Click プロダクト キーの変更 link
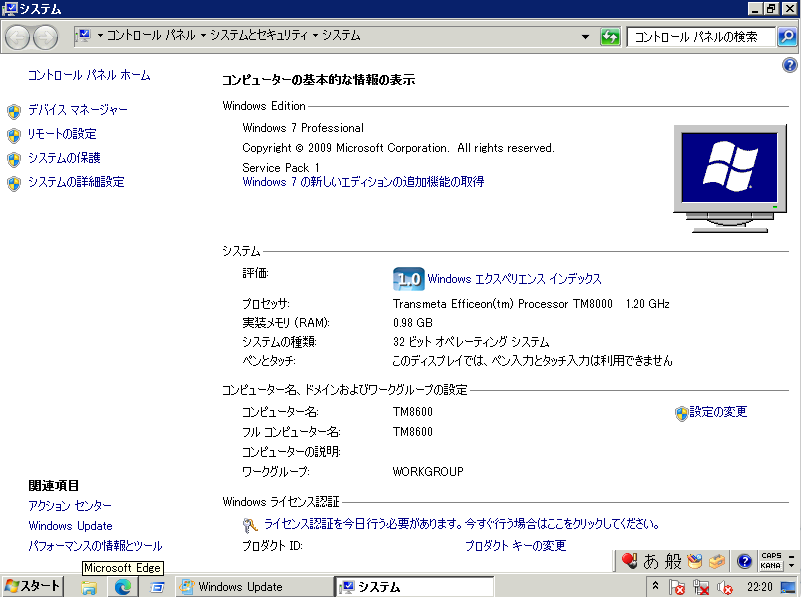This screenshot has height=597, width=801. pyautogui.click(x=515, y=545)
